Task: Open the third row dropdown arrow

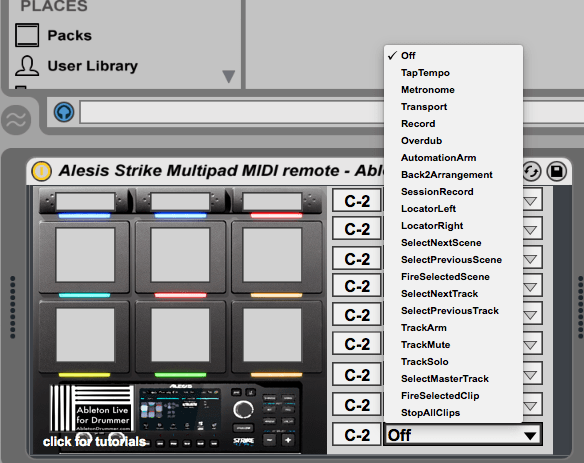Action: (531, 259)
